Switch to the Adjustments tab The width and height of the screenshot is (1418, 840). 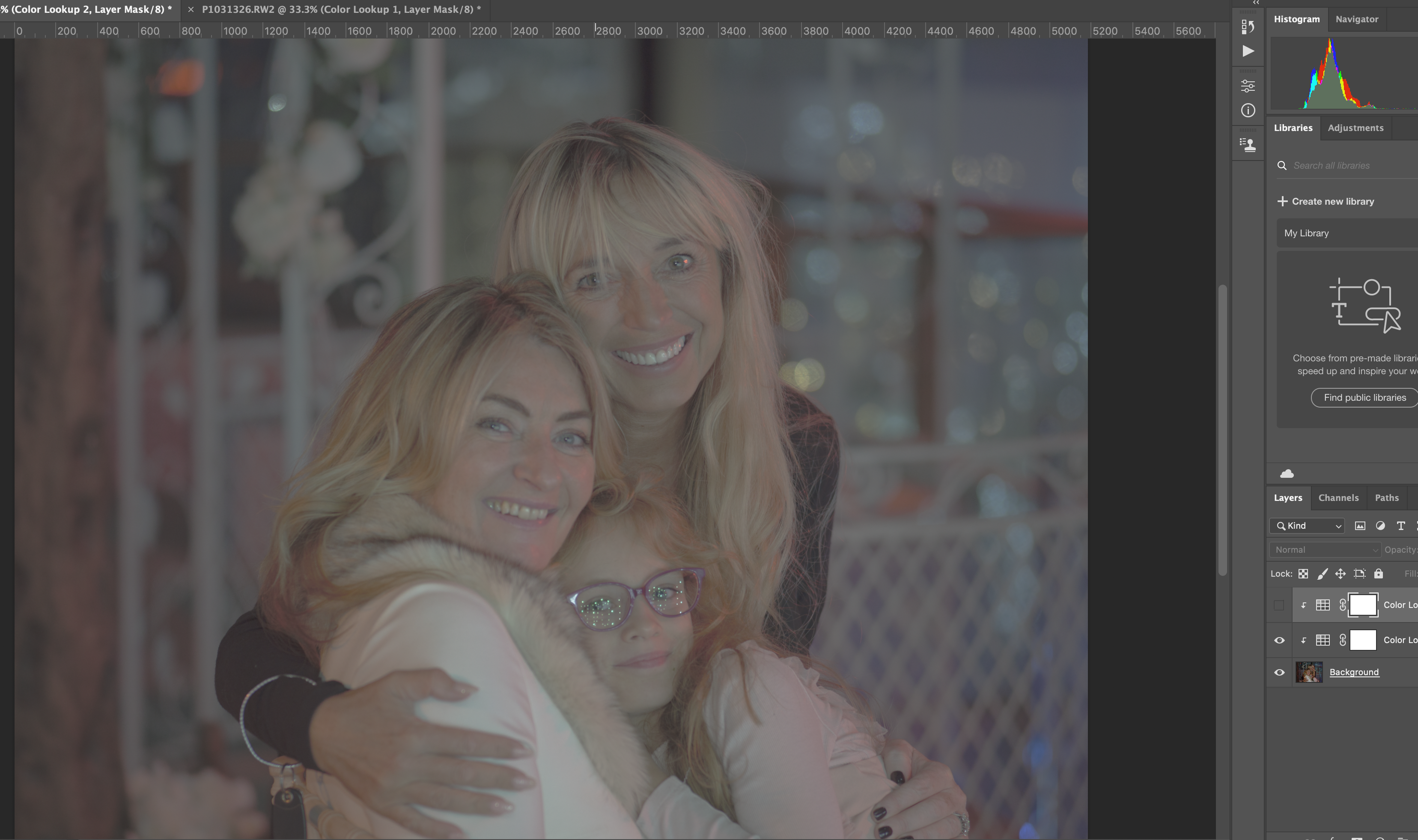click(1355, 128)
